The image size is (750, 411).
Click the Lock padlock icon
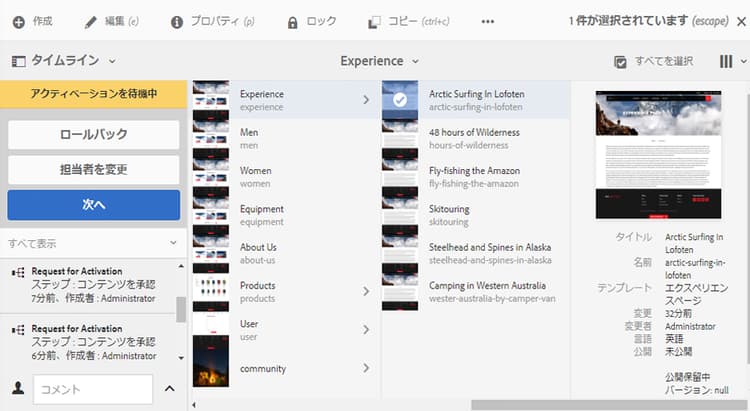tap(292, 22)
